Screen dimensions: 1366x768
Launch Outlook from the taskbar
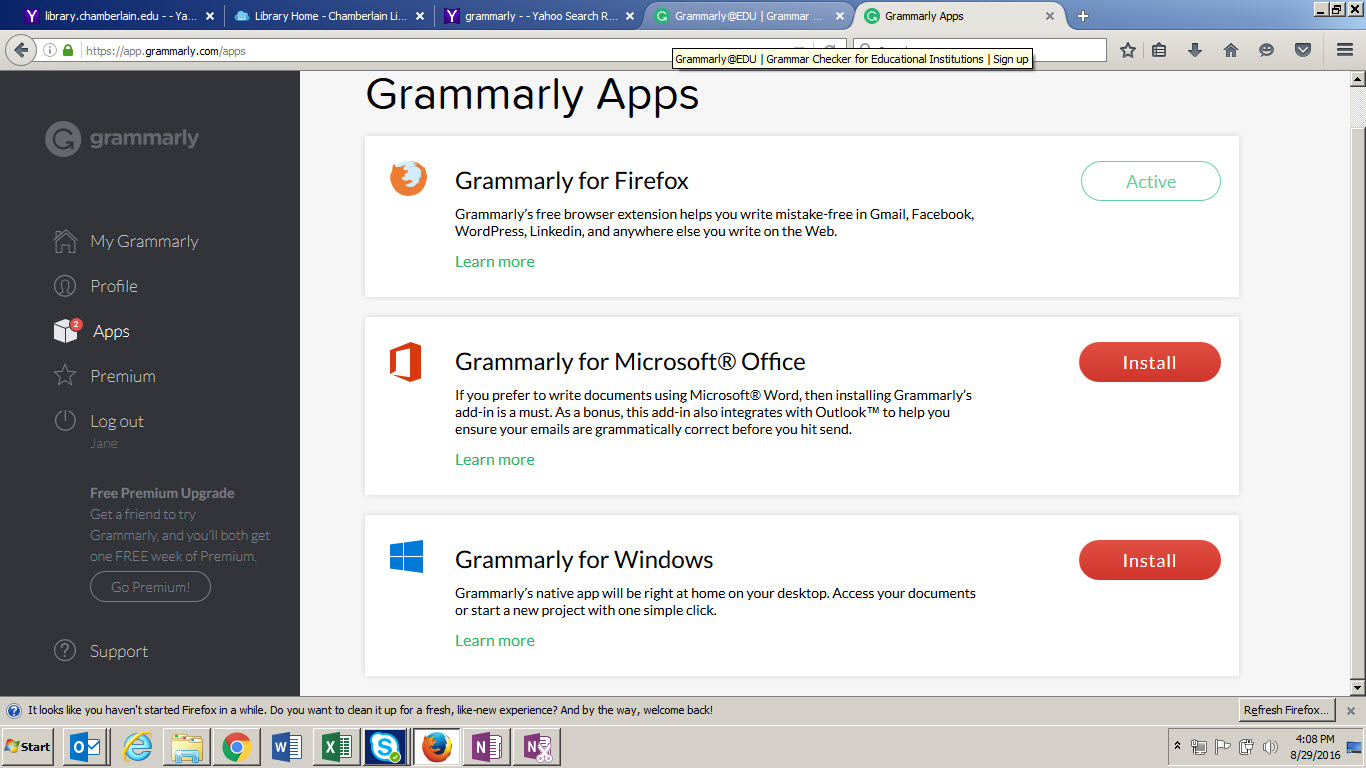coord(84,747)
